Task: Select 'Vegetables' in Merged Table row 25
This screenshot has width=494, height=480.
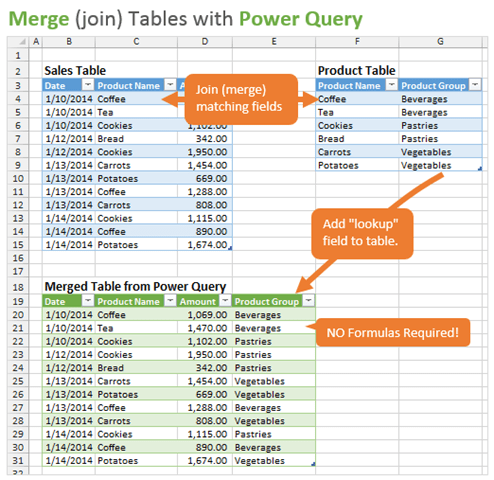Action: point(274,381)
